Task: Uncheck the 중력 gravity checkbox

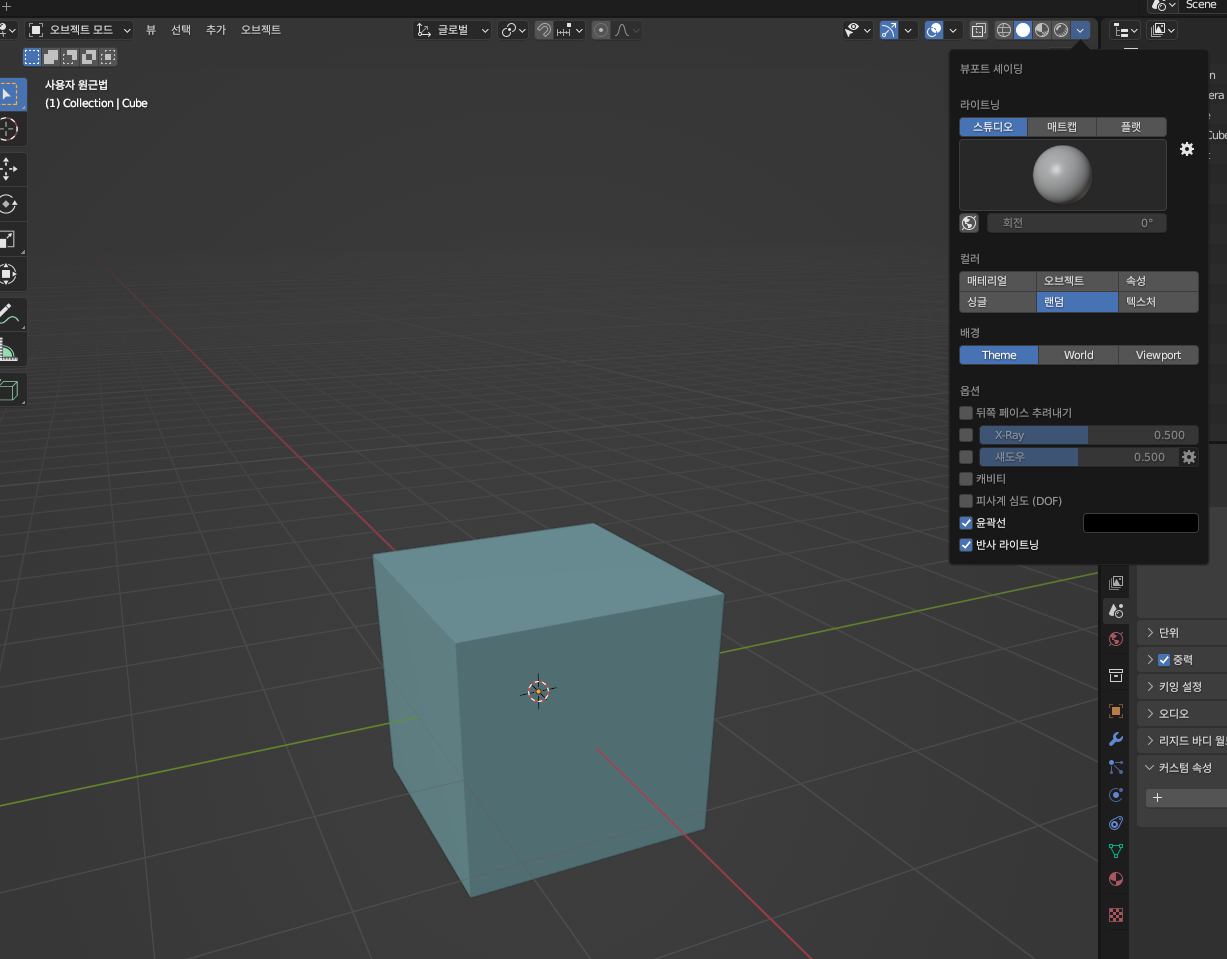Action: [1164, 660]
